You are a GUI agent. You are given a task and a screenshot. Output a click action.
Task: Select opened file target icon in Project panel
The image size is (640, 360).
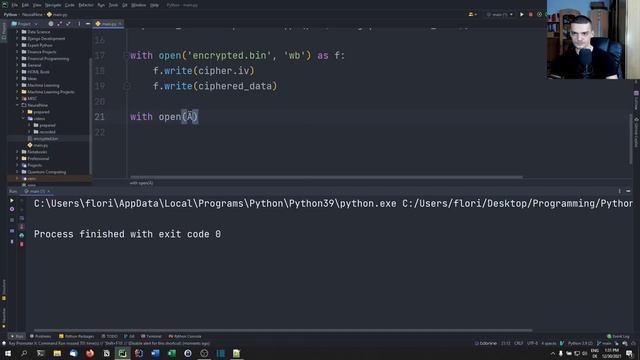pyautogui.click(x=51, y=24)
